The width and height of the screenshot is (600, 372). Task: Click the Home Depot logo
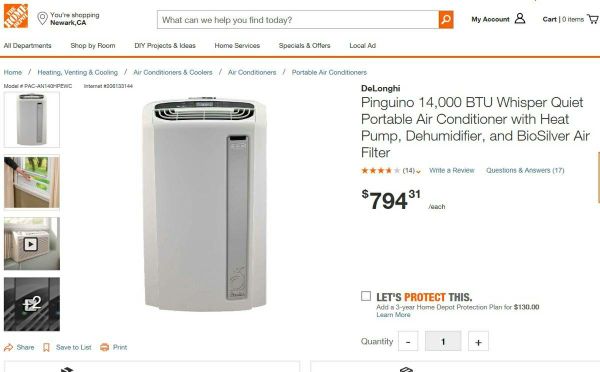tap(16, 16)
